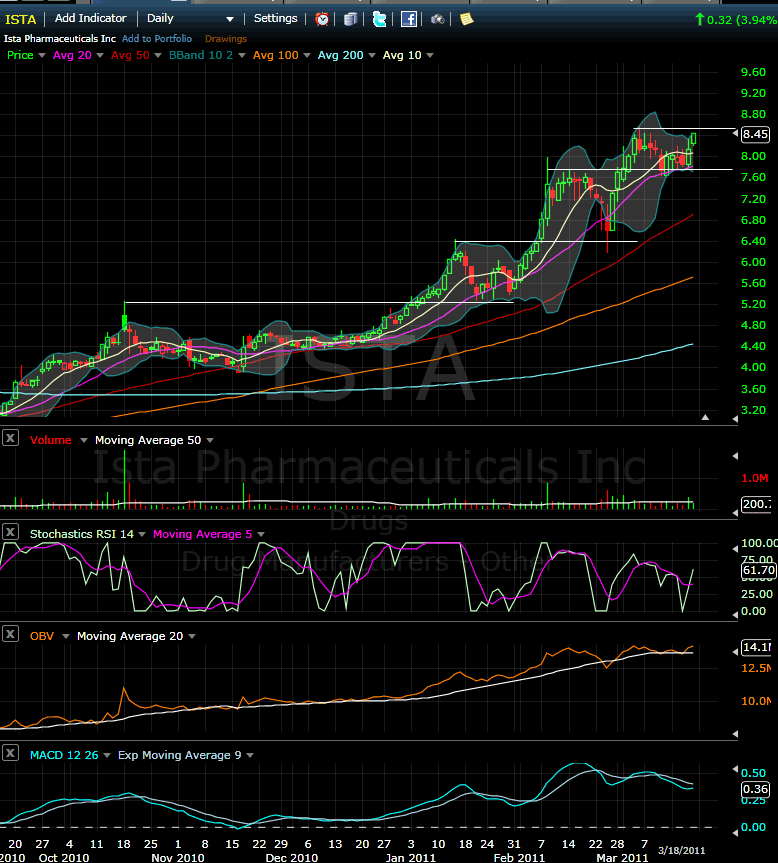Open MACD 12 26 dropdown arrow

point(107,755)
